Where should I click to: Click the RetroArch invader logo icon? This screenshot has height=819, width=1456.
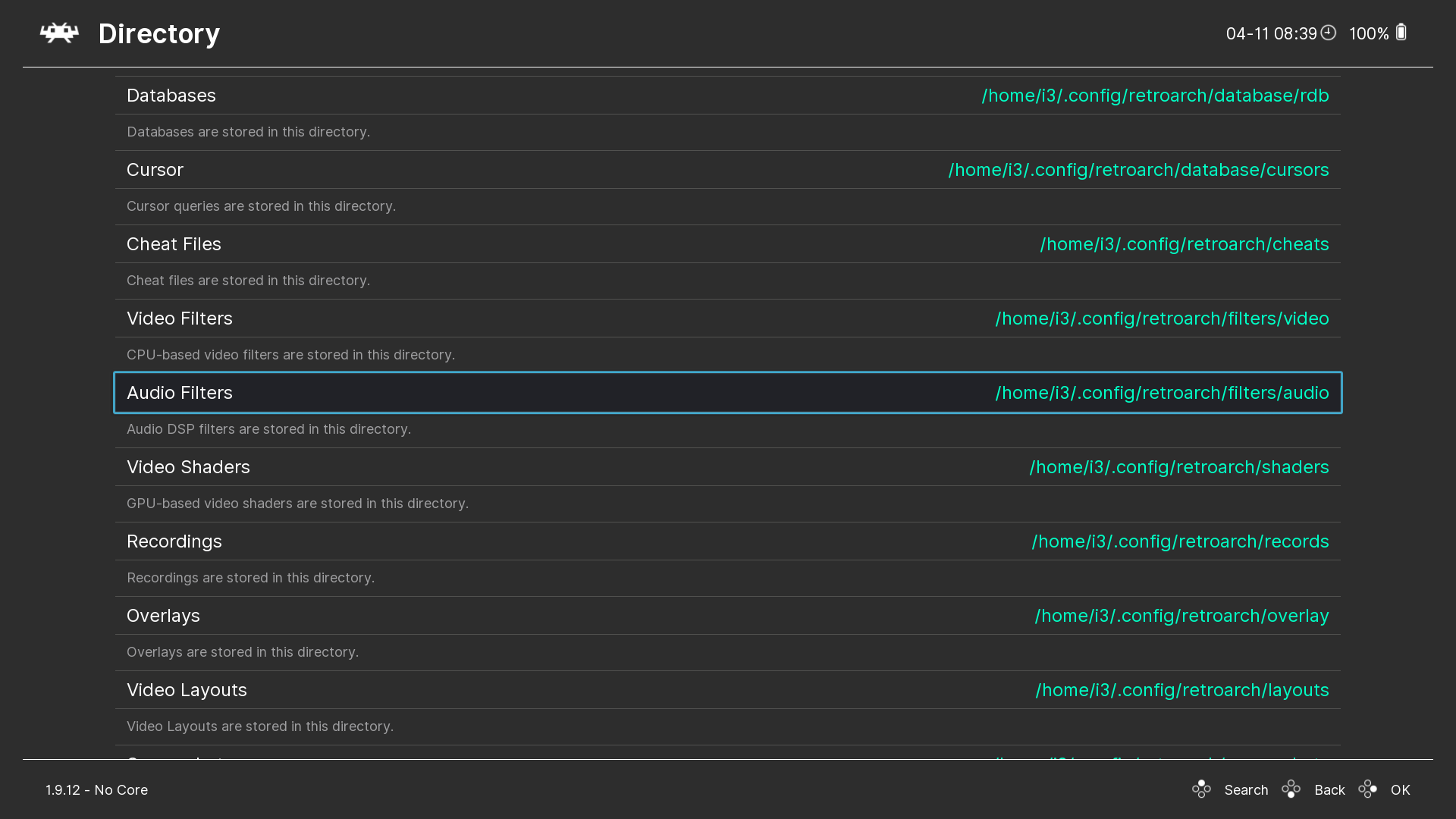pos(59,33)
